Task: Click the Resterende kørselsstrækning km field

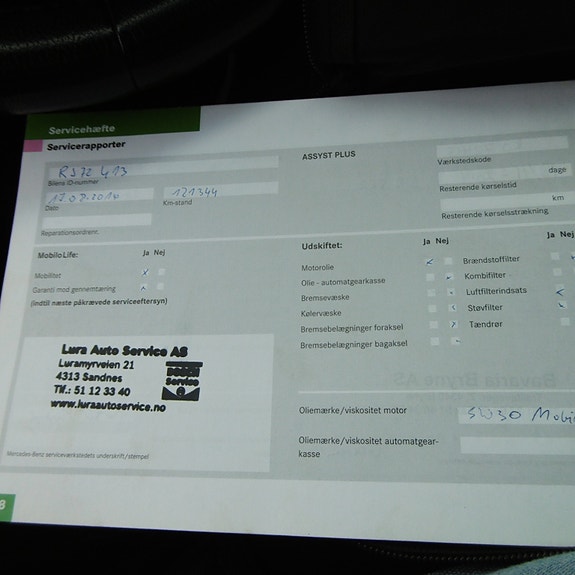Action: click(x=508, y=202)
